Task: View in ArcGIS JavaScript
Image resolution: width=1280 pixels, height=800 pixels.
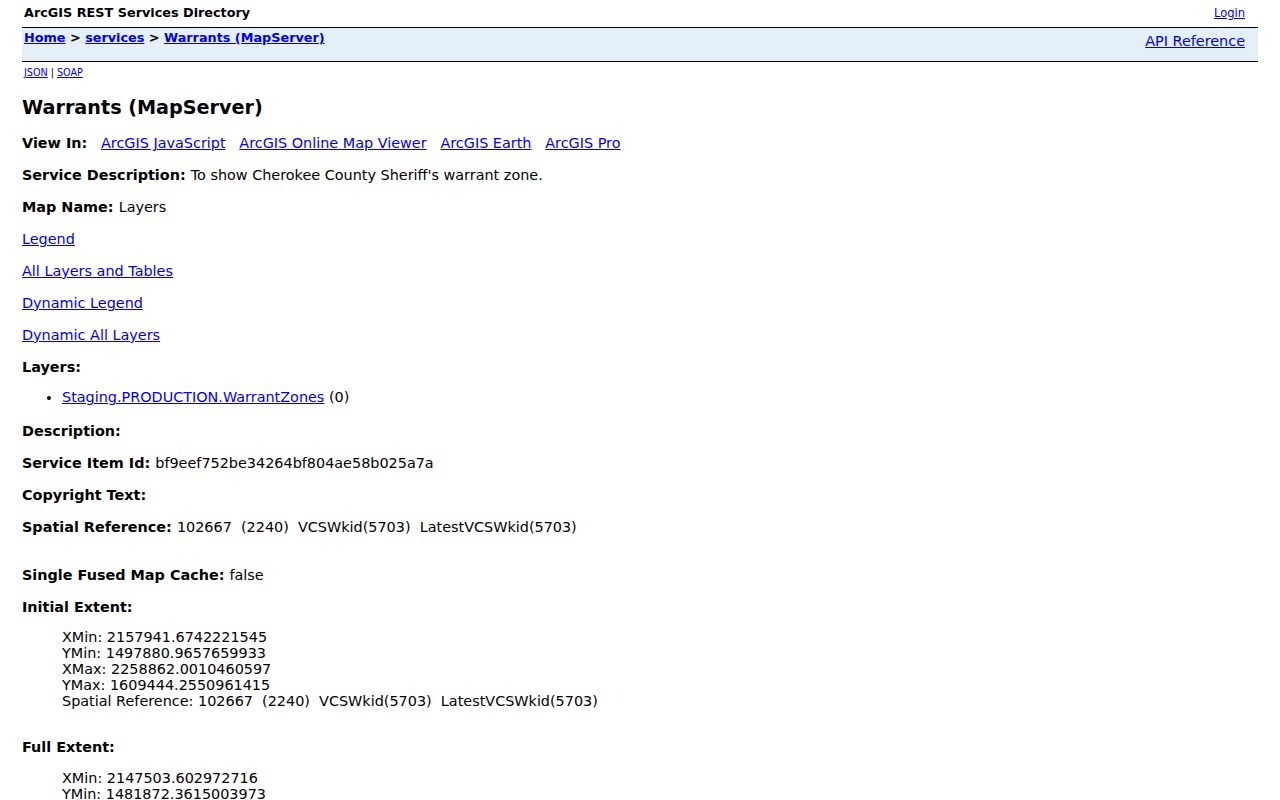Action: [x=163, y=143]
